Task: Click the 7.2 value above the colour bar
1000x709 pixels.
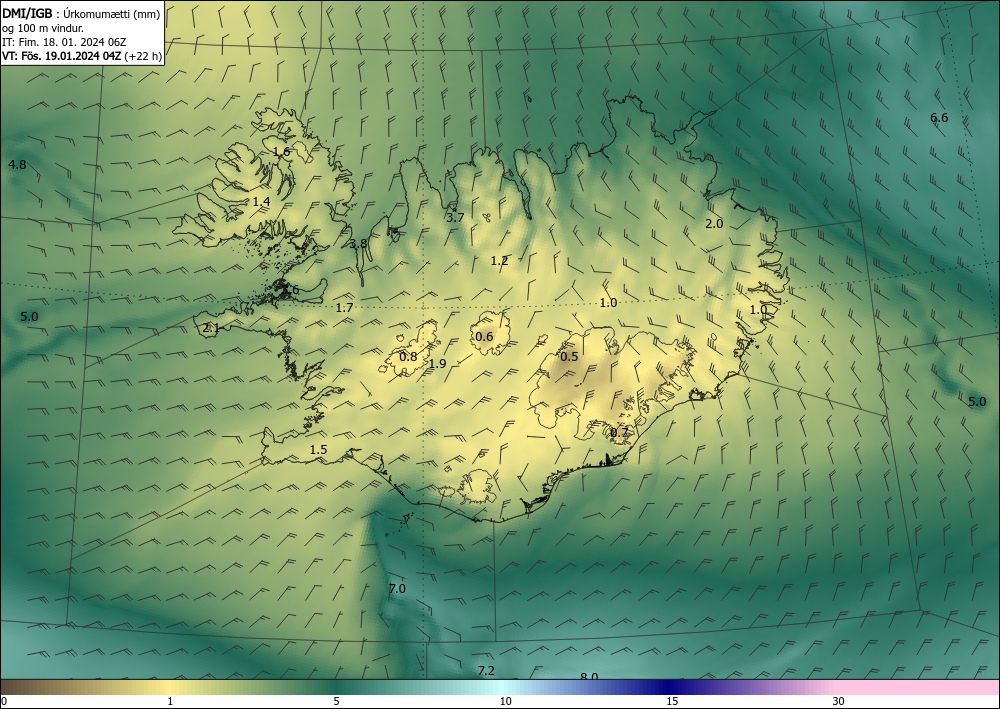Action: click(486, 670)
